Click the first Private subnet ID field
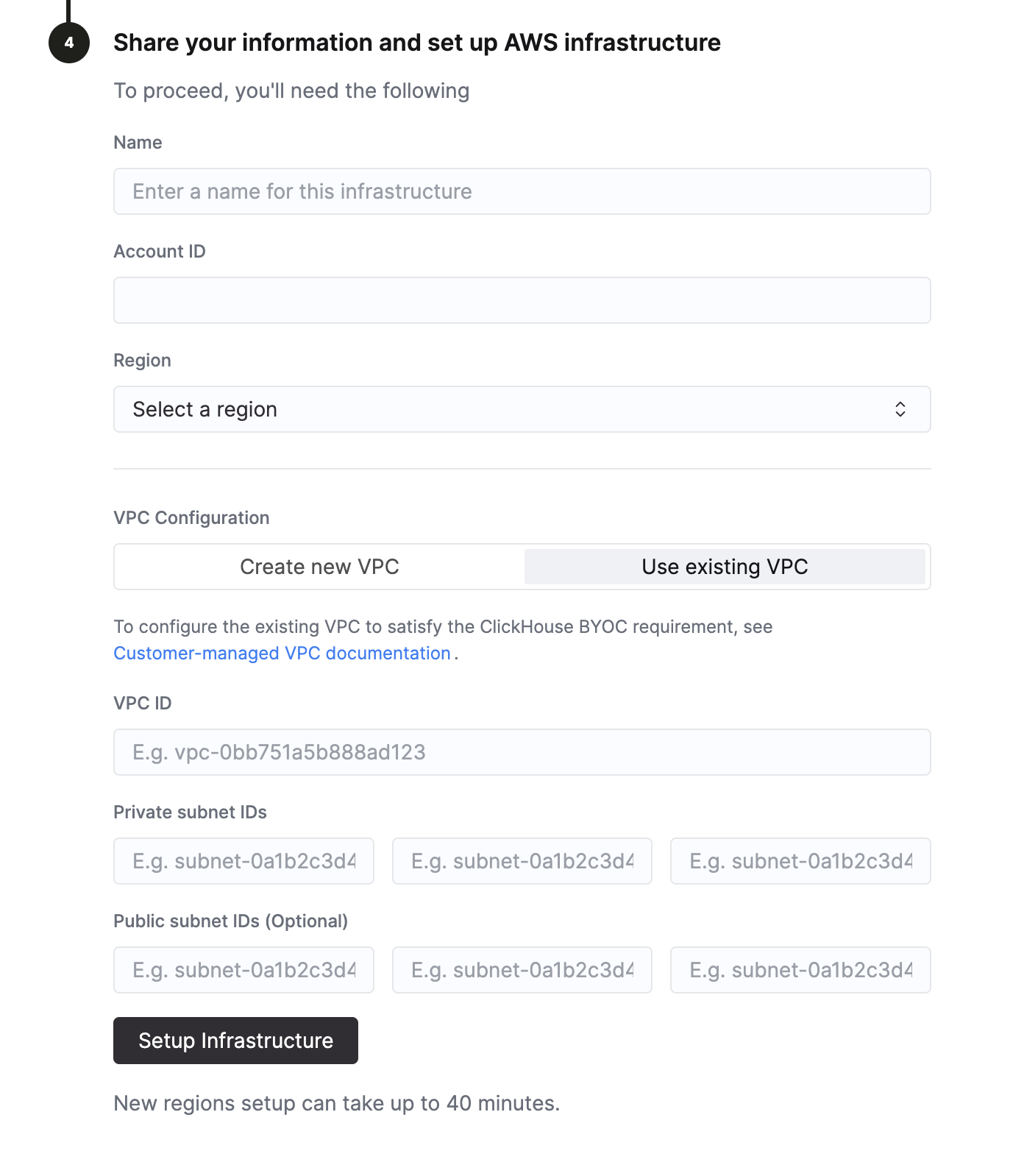This screenshot has width=1024, height=1176. tap(243, 860)
